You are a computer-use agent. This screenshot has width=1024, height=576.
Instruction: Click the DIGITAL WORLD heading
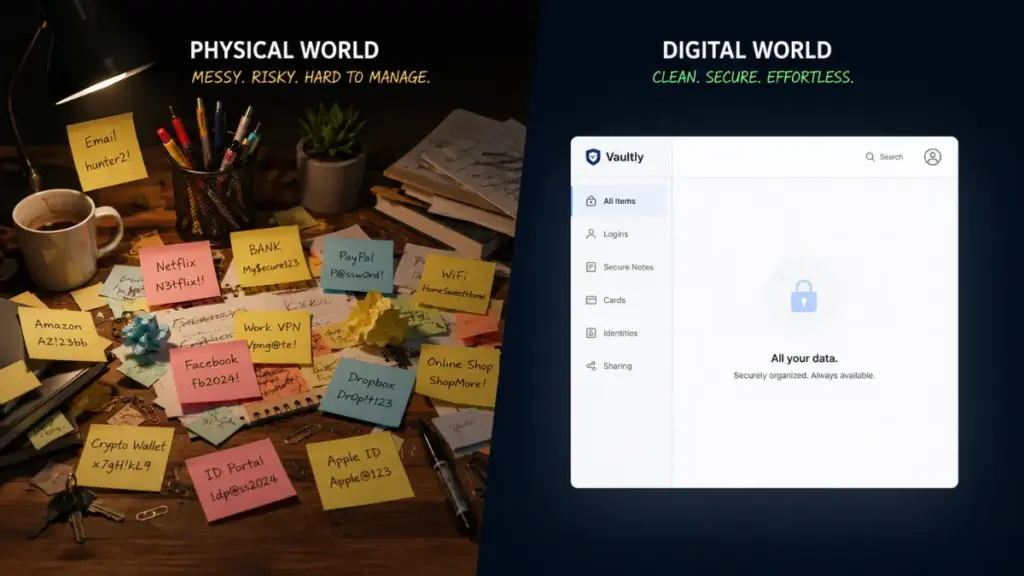coord(747,50)
